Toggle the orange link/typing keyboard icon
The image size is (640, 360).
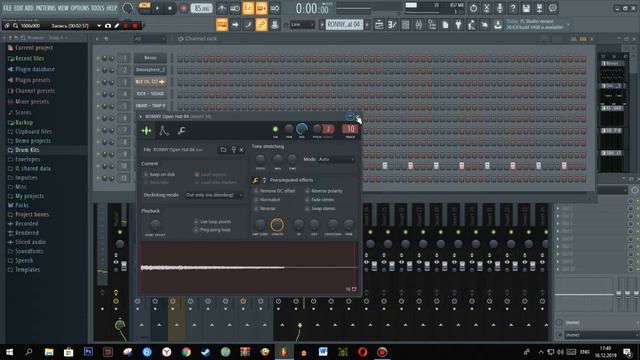261,25
